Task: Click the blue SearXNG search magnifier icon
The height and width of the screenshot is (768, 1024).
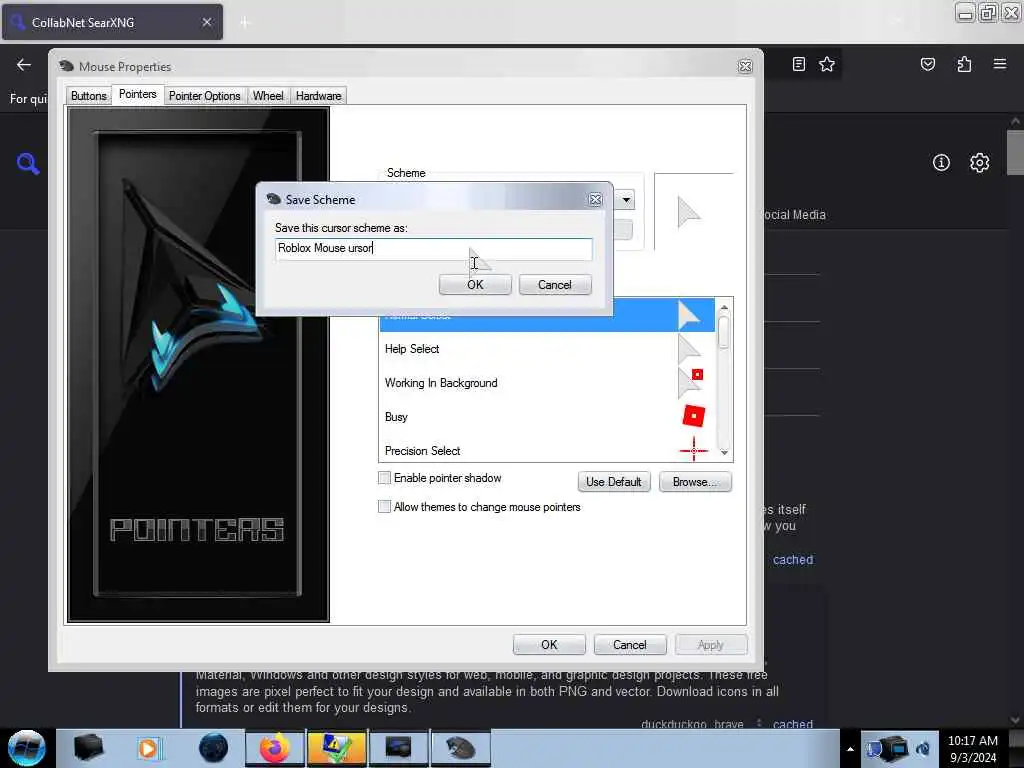Action: [x=27, y=163]
